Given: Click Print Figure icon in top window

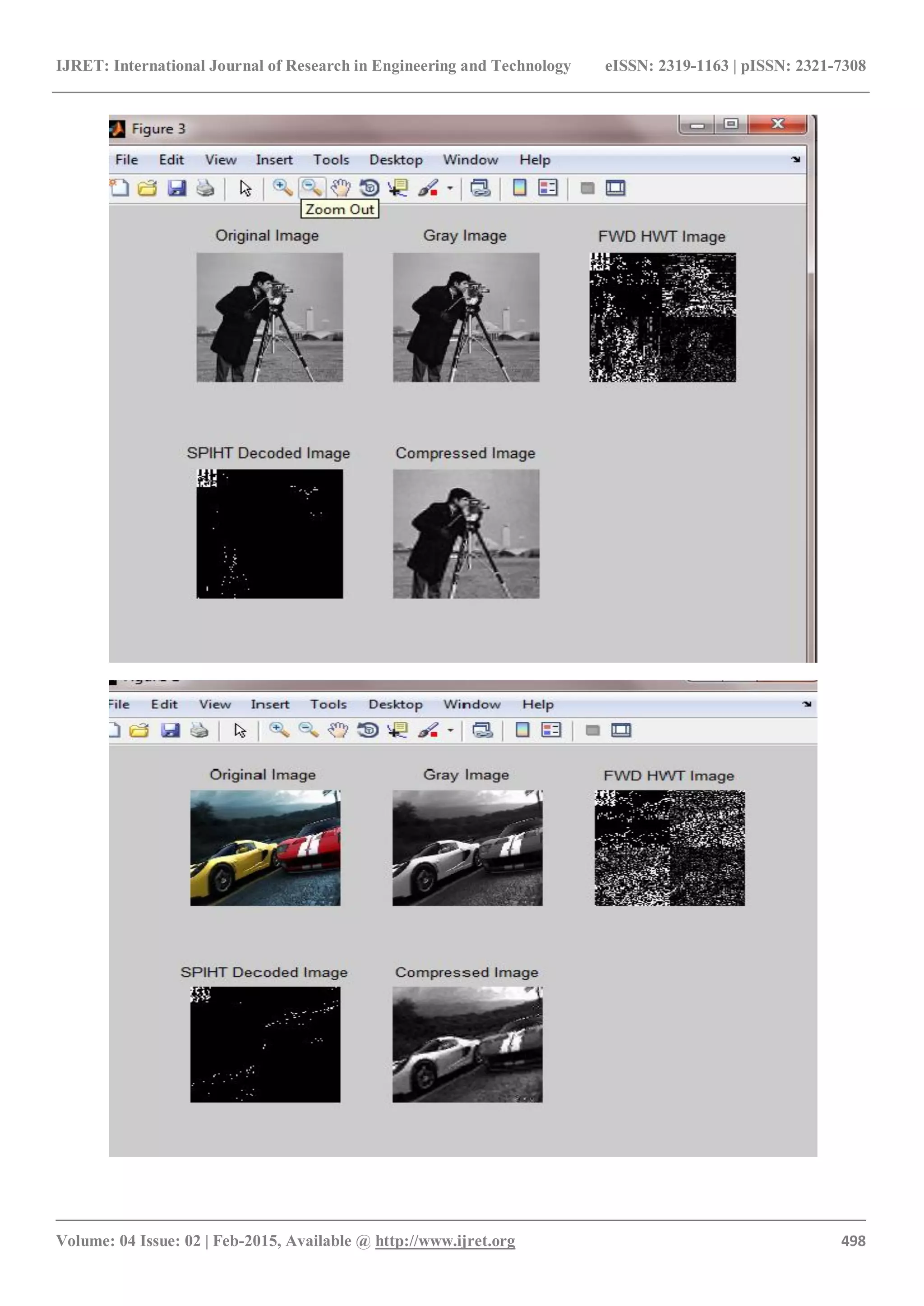Looking at the screenshot, I should pos(205,188).
